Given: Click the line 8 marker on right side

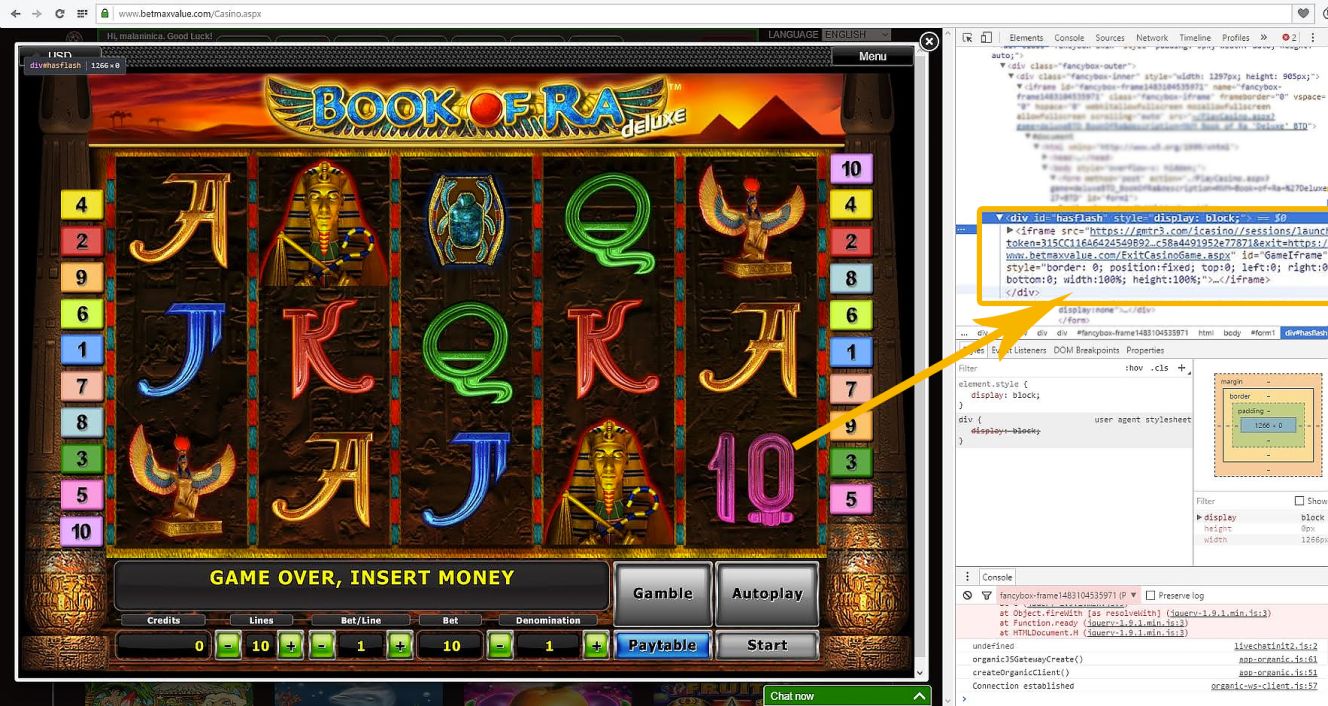Looking at the screenshot, I should [851, 278].
